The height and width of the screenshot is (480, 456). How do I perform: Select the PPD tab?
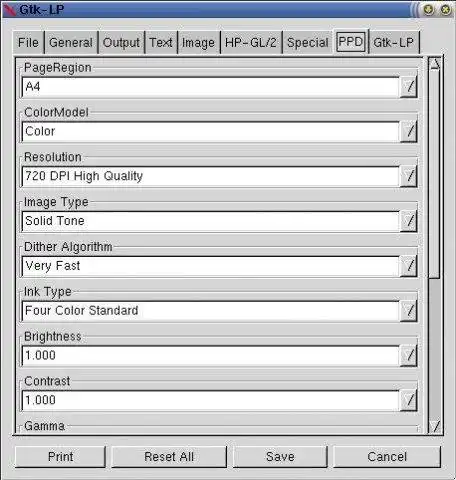(x=351, y=42)
